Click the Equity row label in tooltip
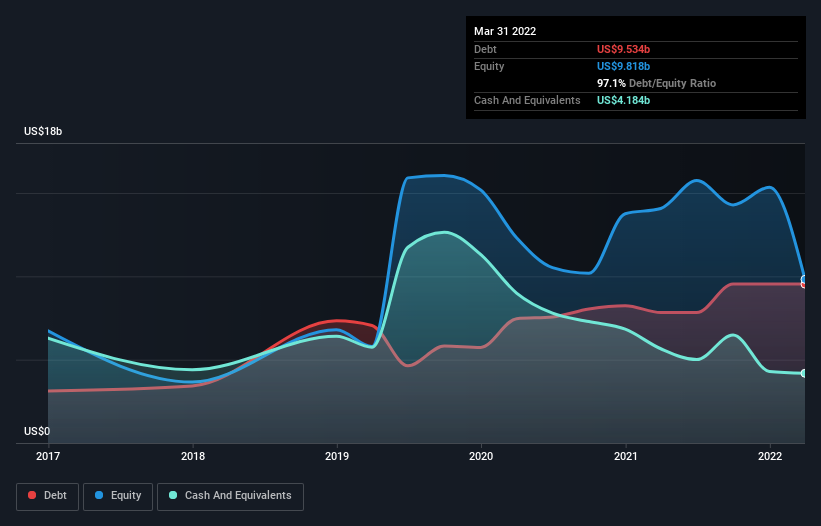Screen dimensions: 821x526 coord(489,66)
